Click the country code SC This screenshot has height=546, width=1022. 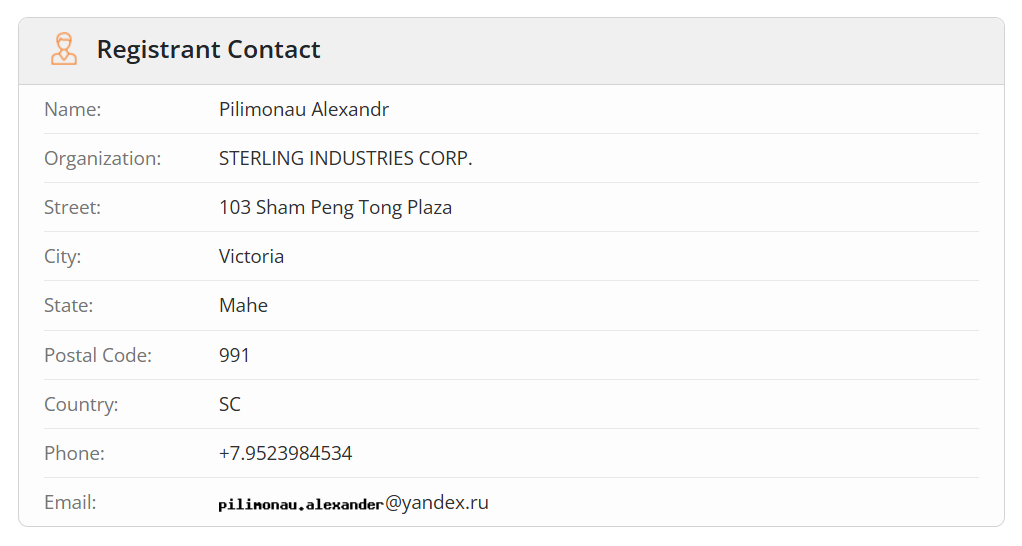[230, 404]
